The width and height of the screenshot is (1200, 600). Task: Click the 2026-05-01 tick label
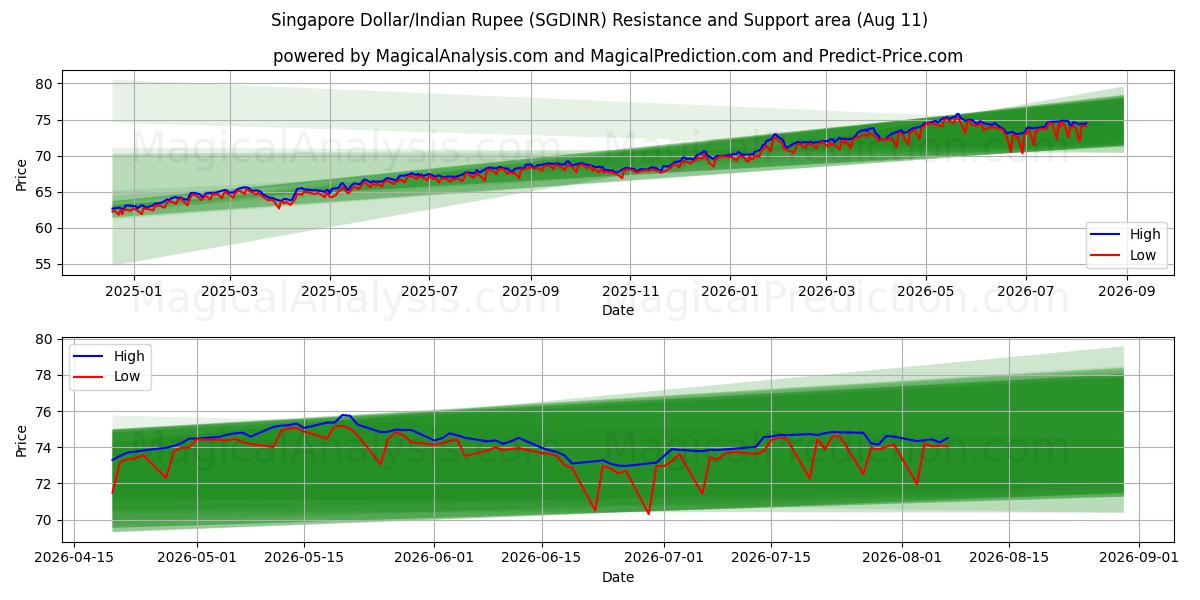pos(197,557)
